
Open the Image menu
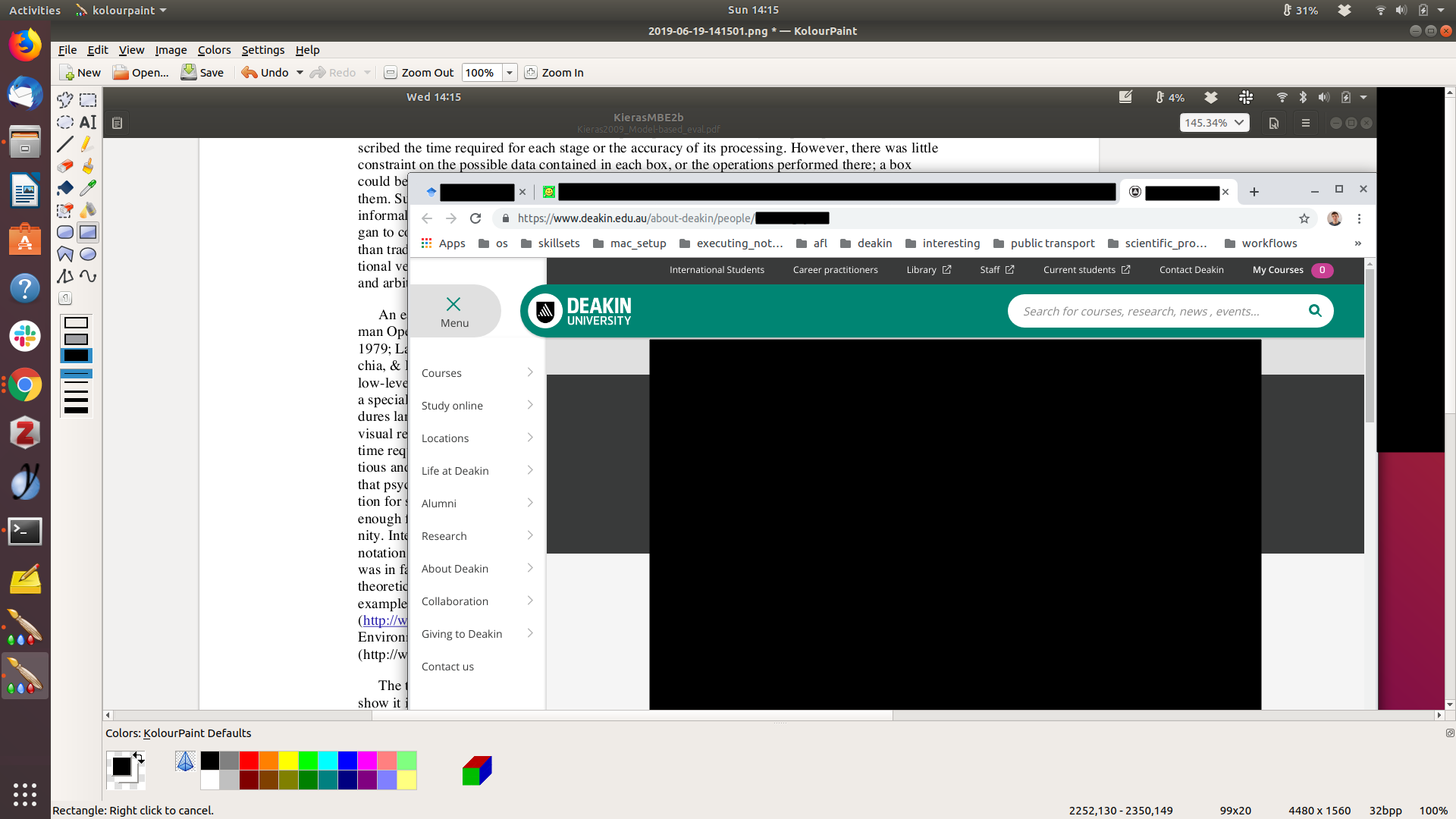pyautogui.click(x=171, y=50)
